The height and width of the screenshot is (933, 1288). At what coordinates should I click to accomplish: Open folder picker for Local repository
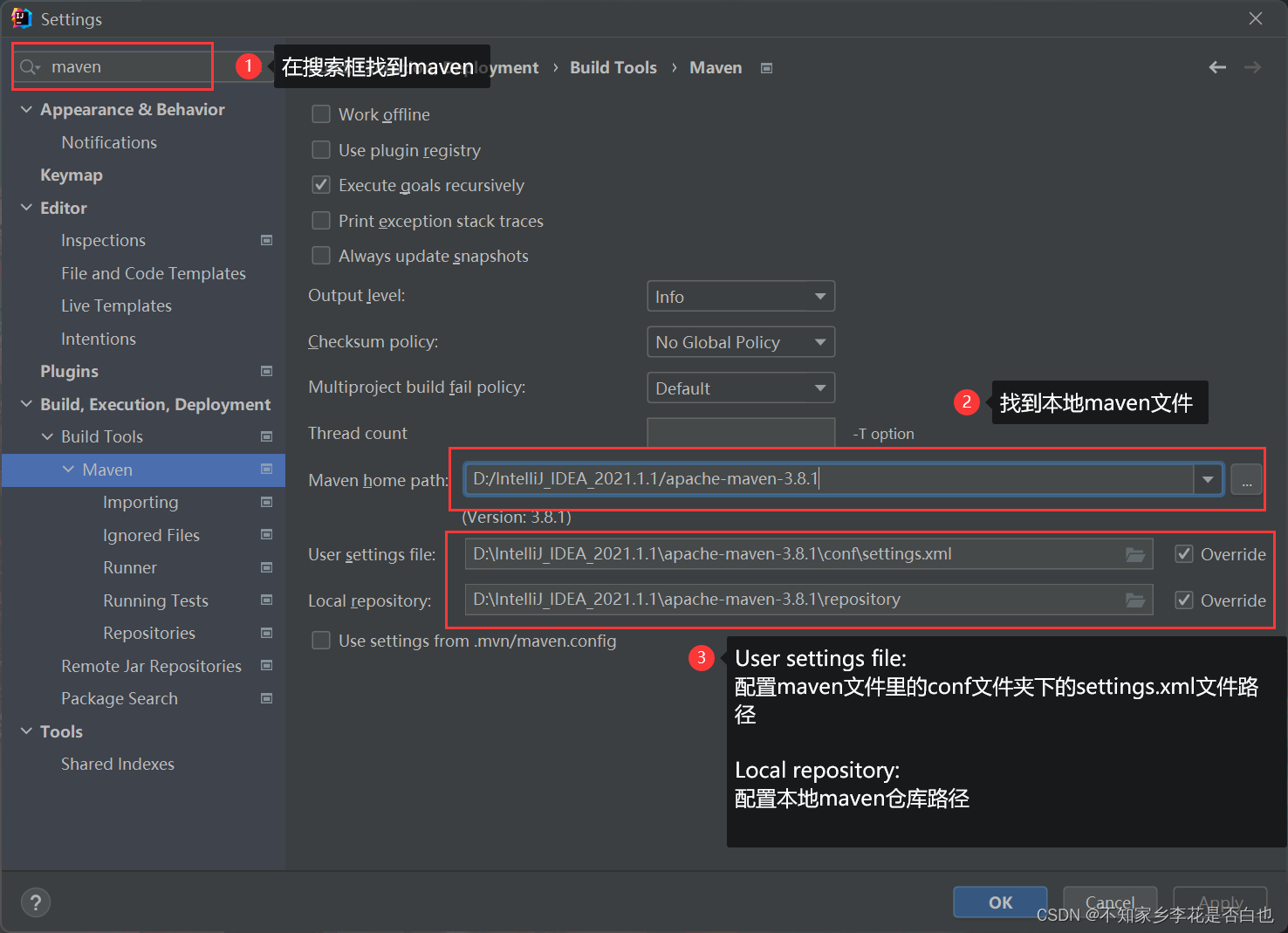point(1134,600)
